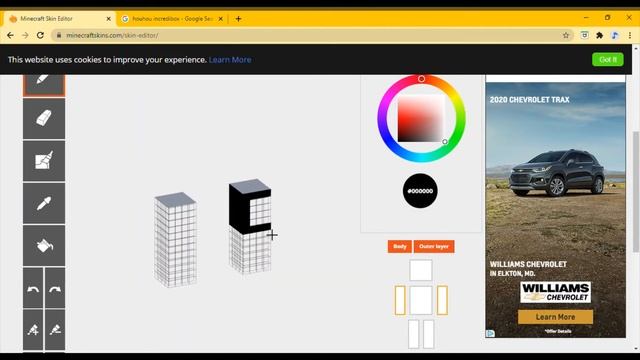Select the auto tone brush tool
The height and width of the screenshot is (360, 640).
point(44,161)
